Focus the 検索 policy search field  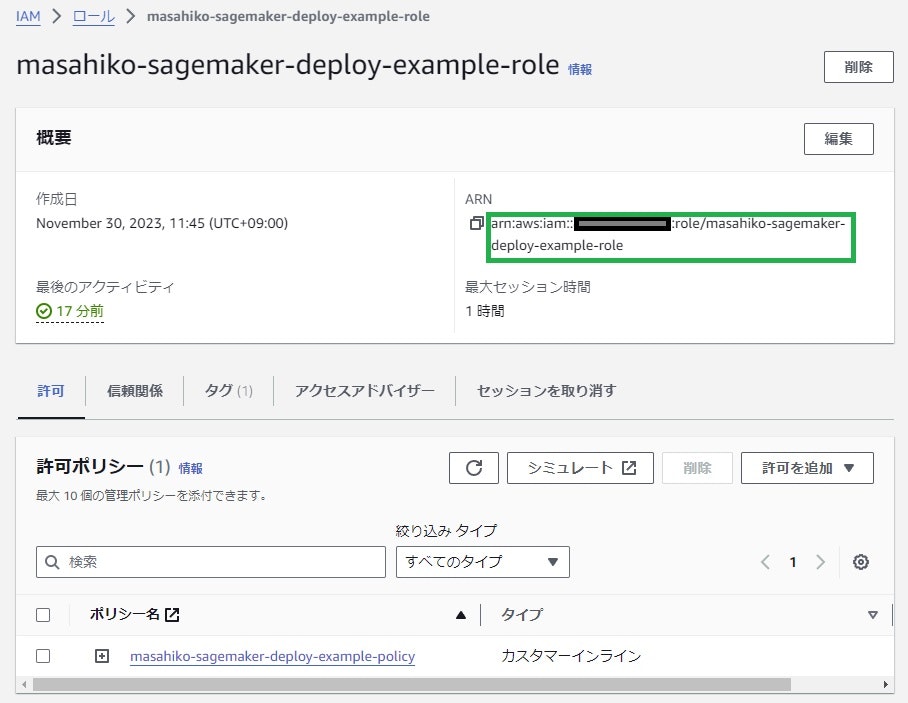tap(211, 562)
